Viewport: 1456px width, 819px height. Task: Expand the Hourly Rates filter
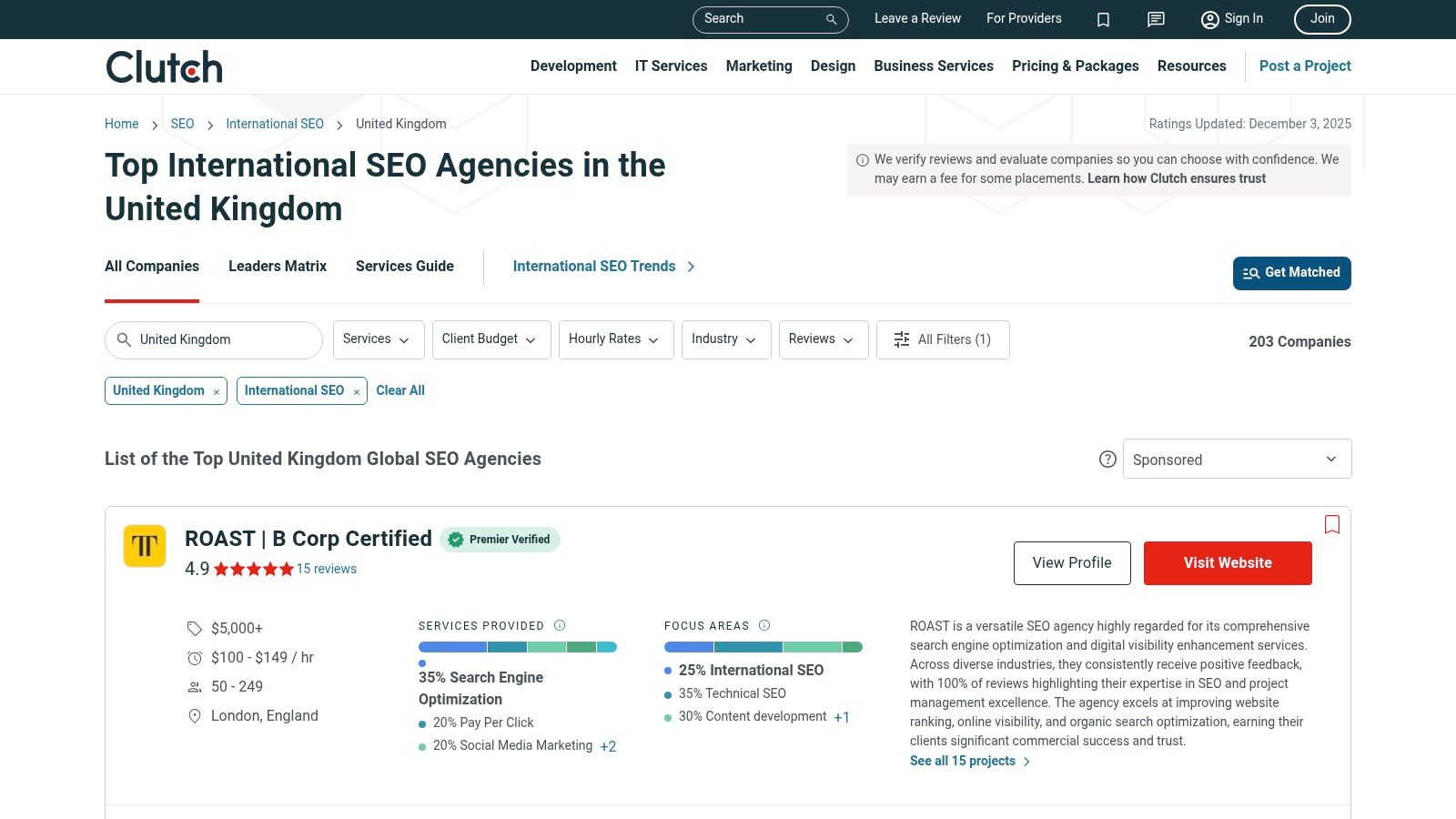point(615,339)
